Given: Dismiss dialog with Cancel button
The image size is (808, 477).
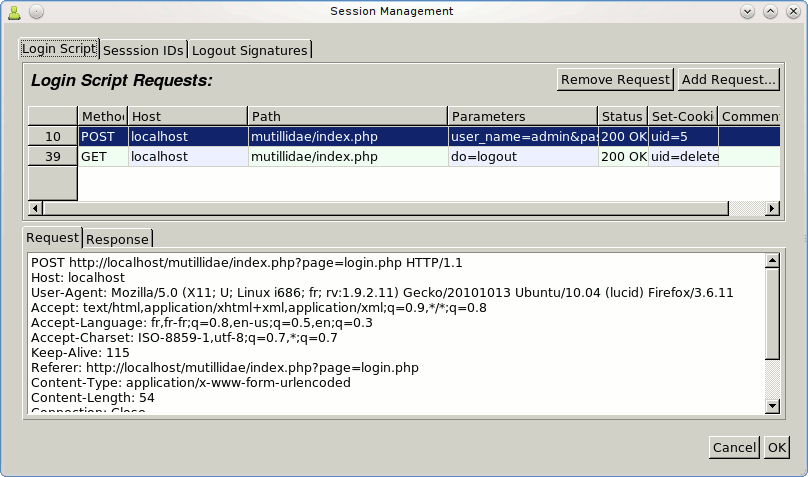Looking at the screenshot, I should point(734,447).
